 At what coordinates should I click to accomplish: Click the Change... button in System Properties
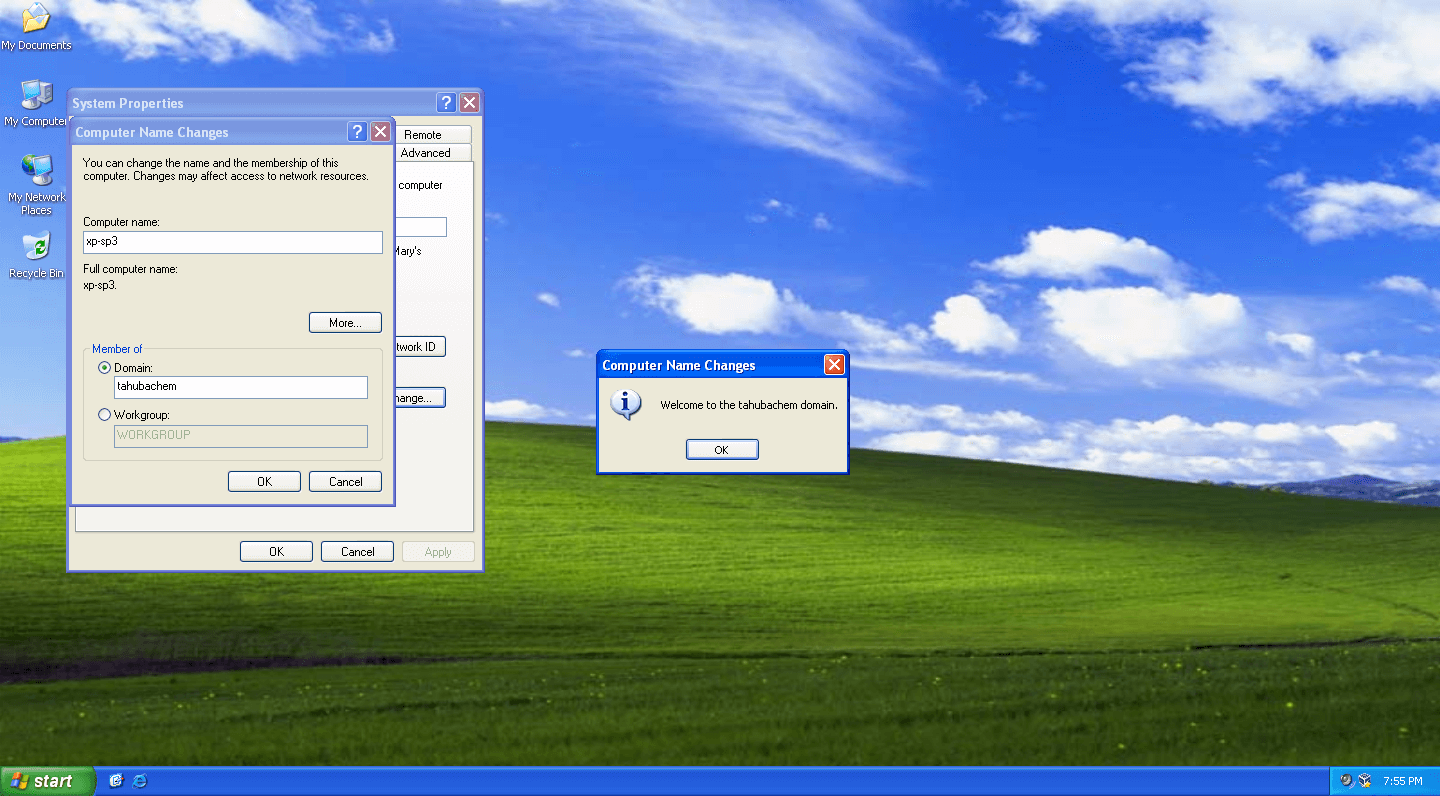point(420,398)
